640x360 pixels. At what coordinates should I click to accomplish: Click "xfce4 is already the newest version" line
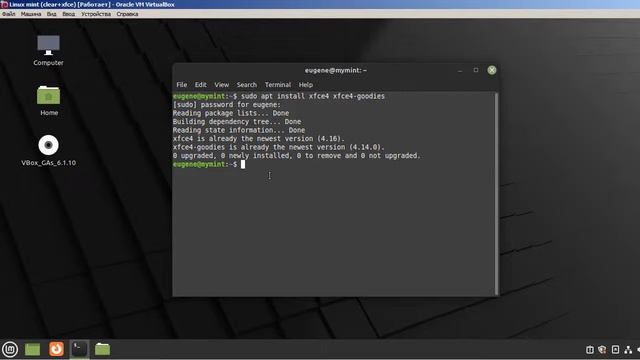tap(259, 139)
